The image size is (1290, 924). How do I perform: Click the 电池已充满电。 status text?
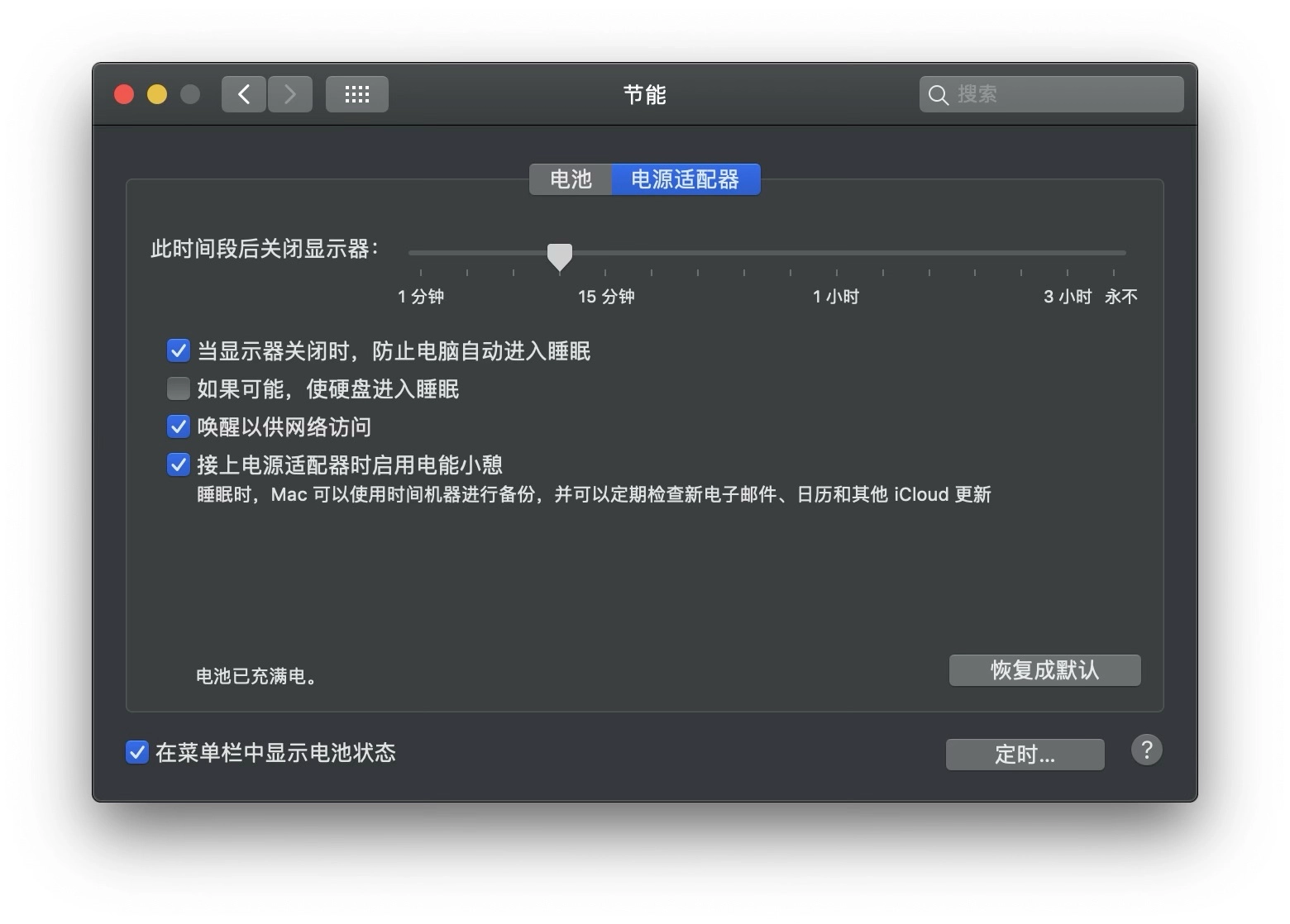point(256,676)
